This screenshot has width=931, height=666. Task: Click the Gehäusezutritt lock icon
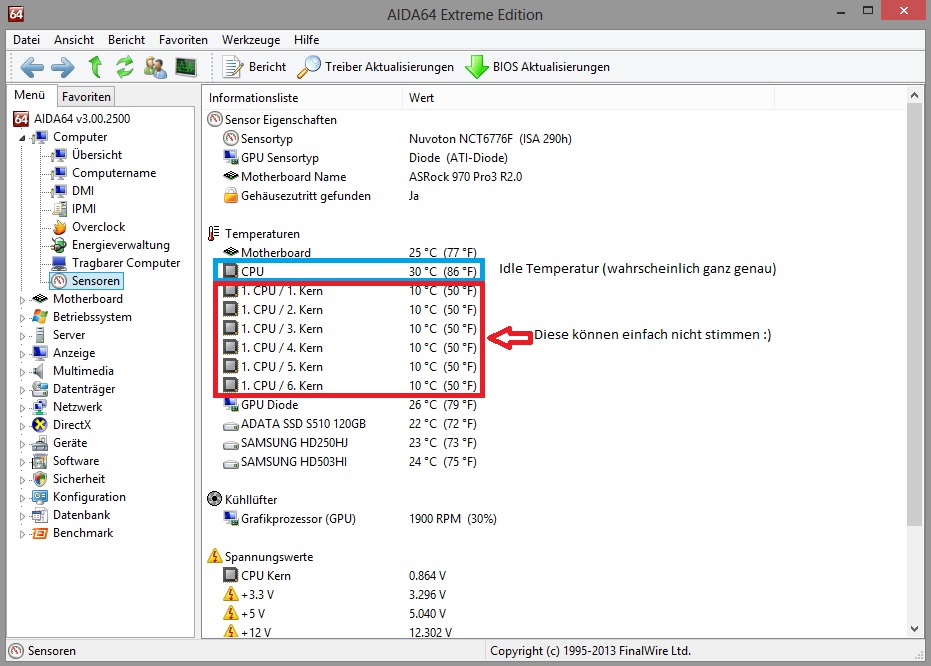point(230,195)
